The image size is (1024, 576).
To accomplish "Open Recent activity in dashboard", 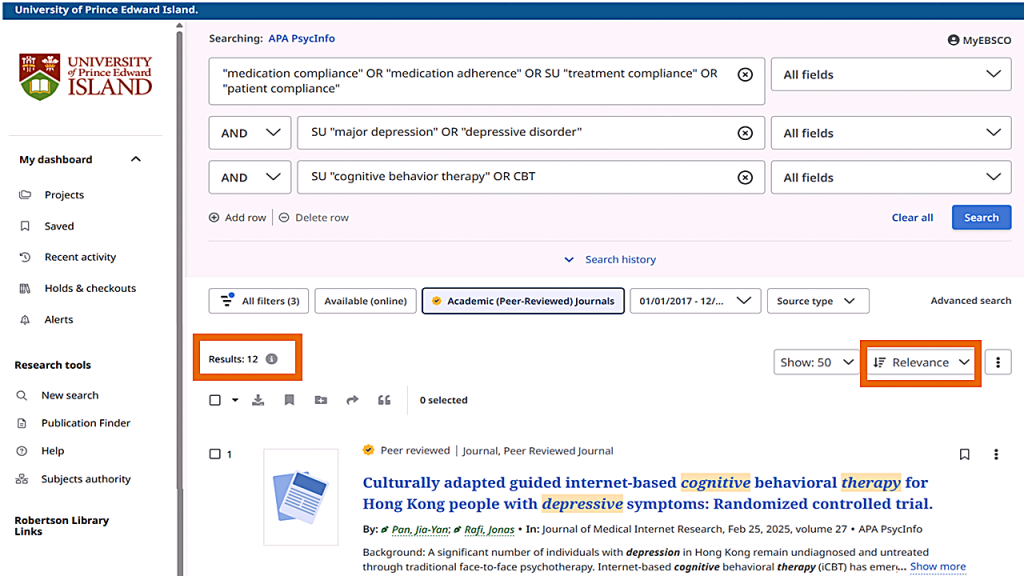I will tap(80, 257).
